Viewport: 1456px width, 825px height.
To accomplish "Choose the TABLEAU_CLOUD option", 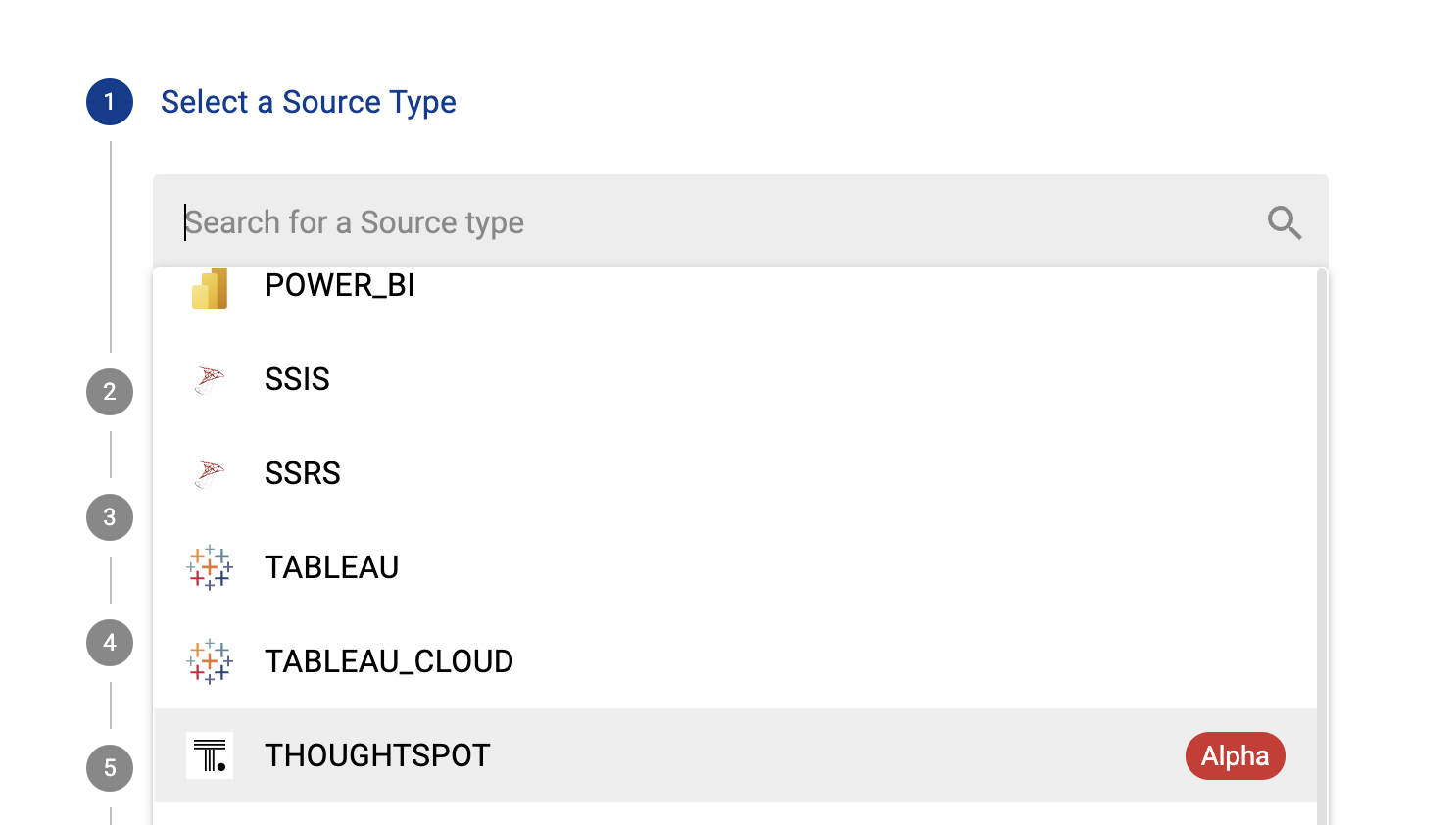I will [389, 661].
